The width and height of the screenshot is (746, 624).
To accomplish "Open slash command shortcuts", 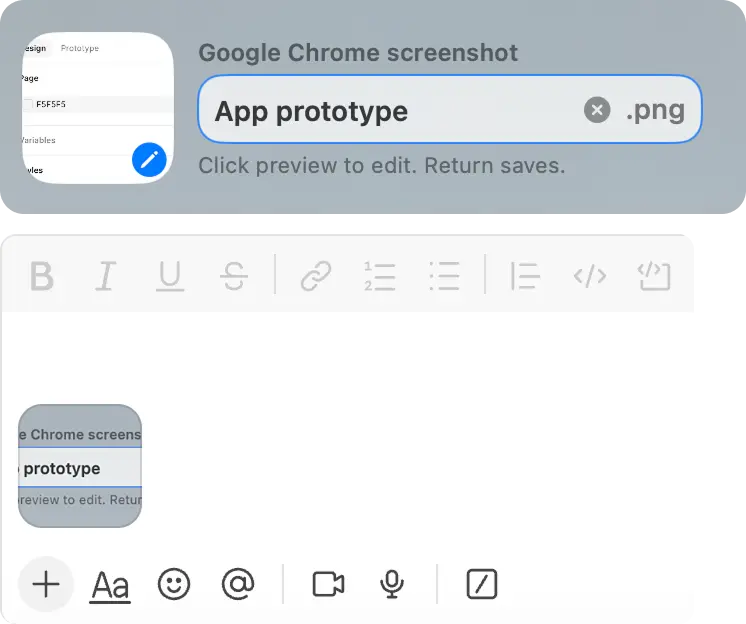I will click(482, 584).
